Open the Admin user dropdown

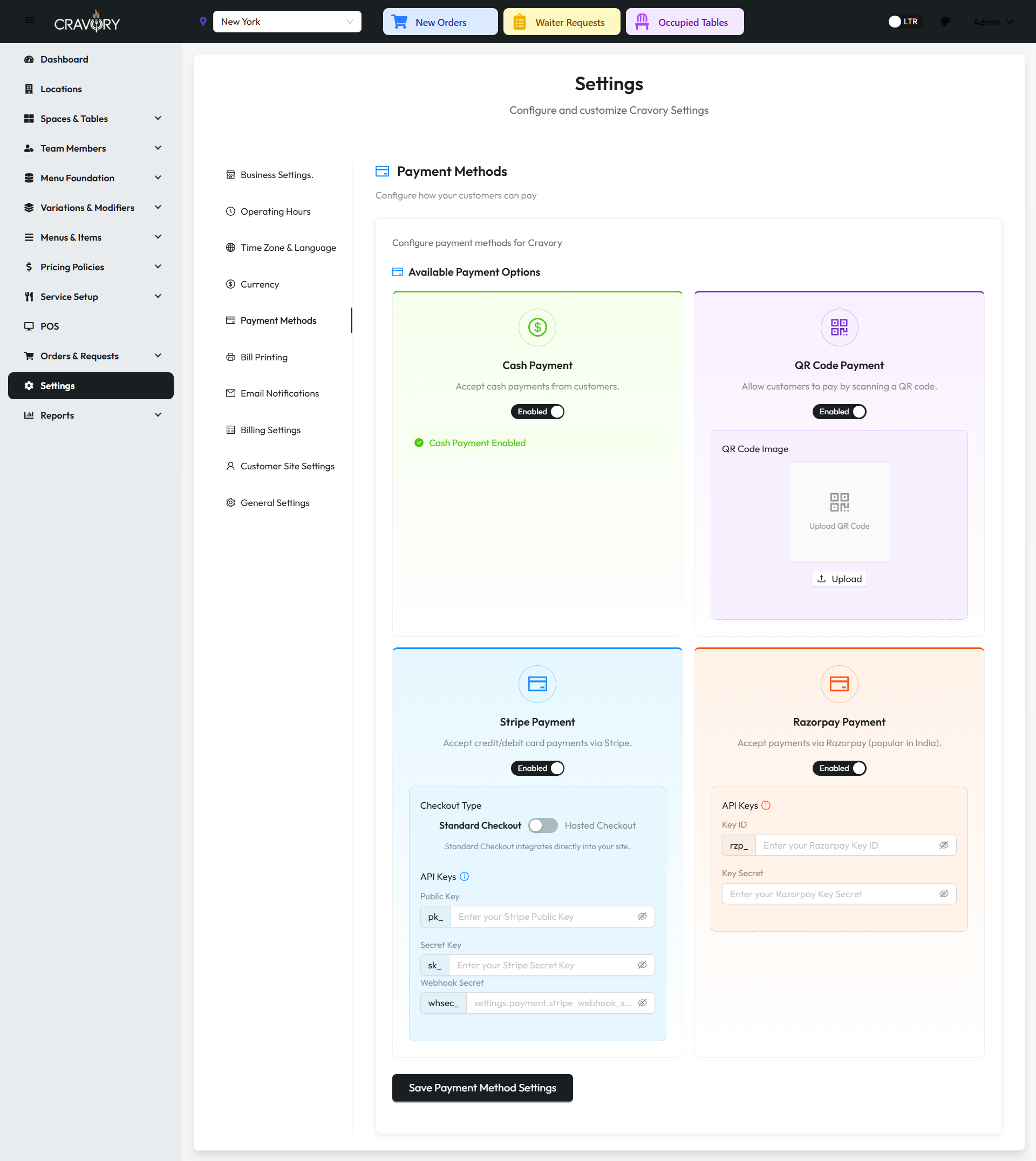tap(993, 22)
